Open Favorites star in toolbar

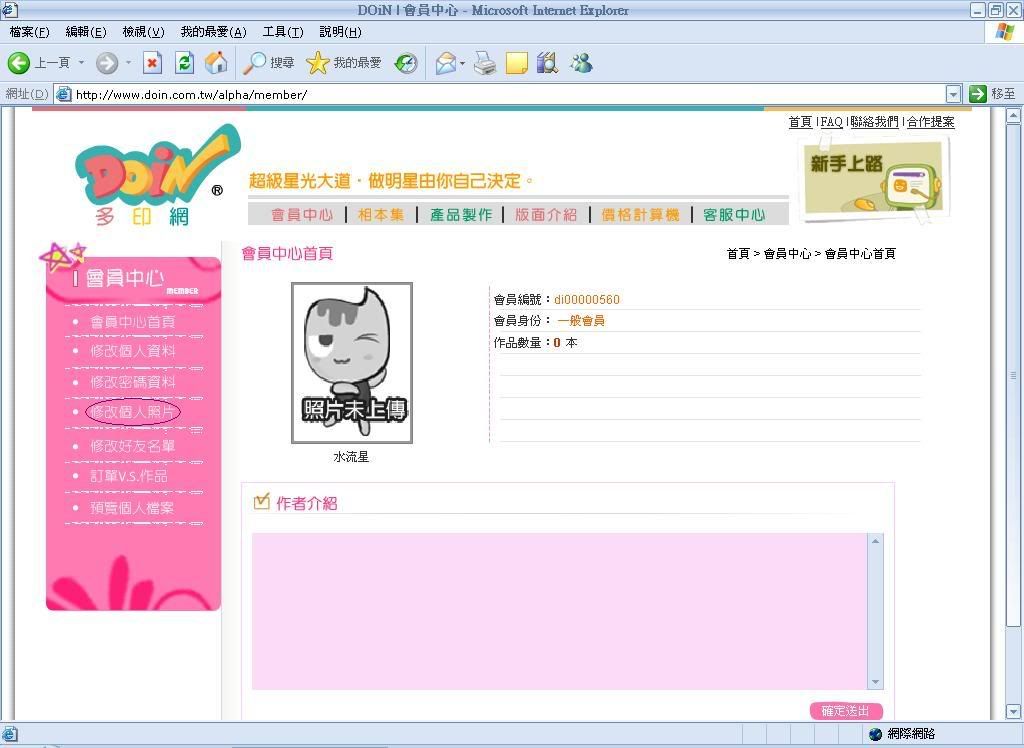[x=317, y=63]
